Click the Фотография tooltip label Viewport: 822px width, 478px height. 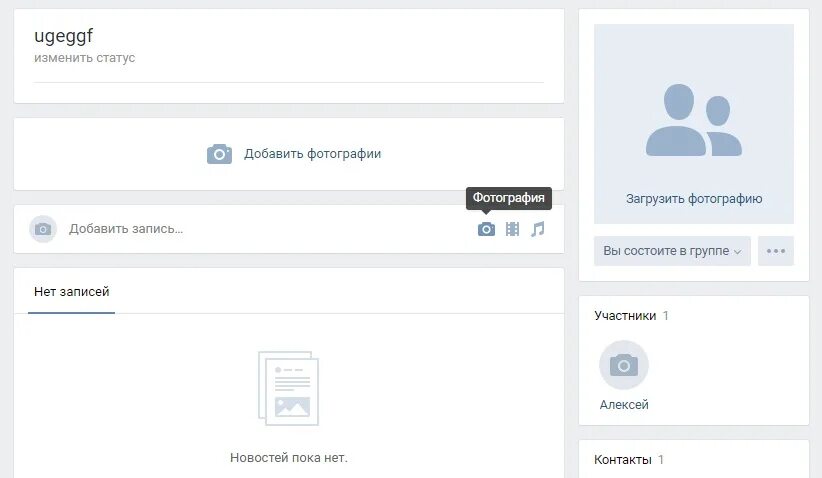pos(509,198)
